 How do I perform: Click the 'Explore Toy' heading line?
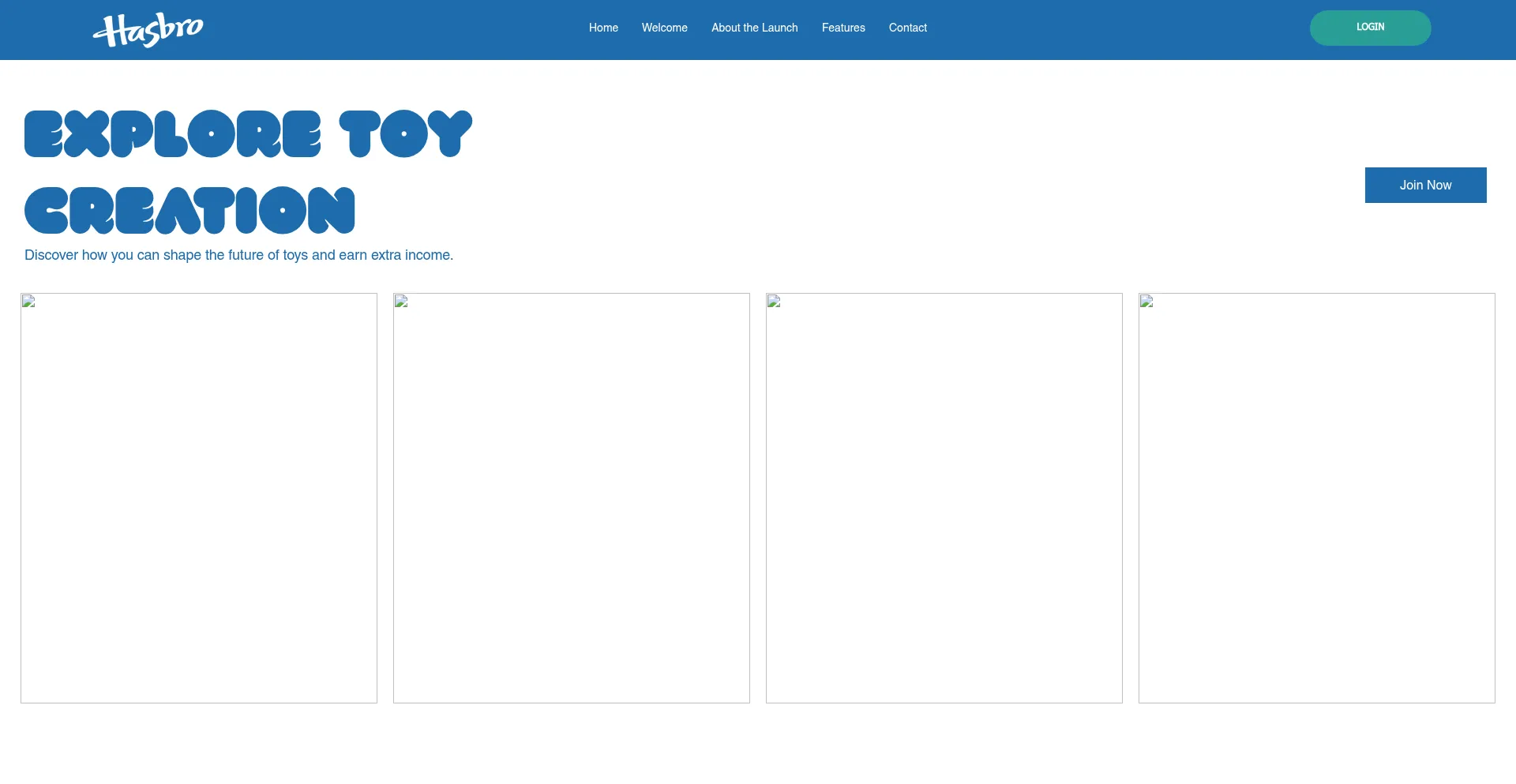pyautogui.click(x=248, y=134)
